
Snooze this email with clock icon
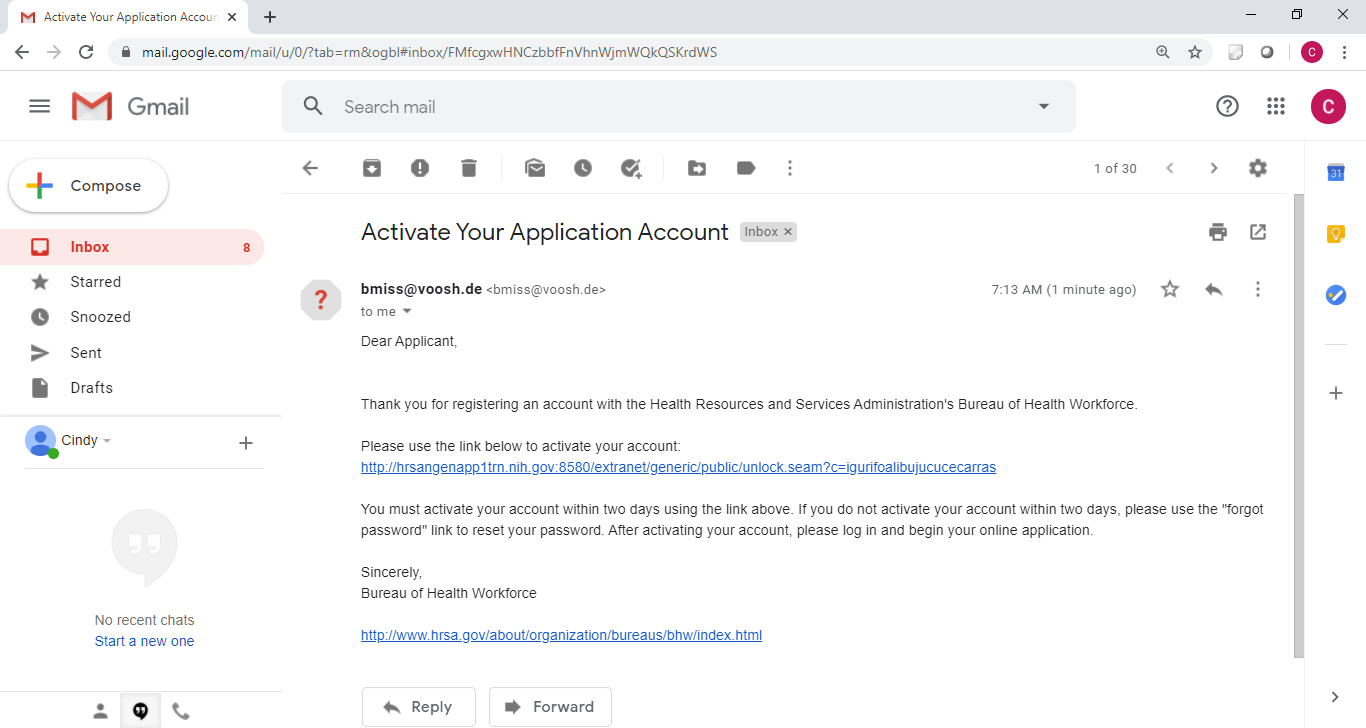583,168
